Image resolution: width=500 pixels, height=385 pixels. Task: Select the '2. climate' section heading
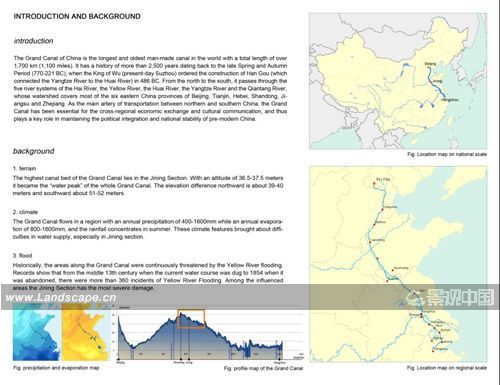(25, 212)
